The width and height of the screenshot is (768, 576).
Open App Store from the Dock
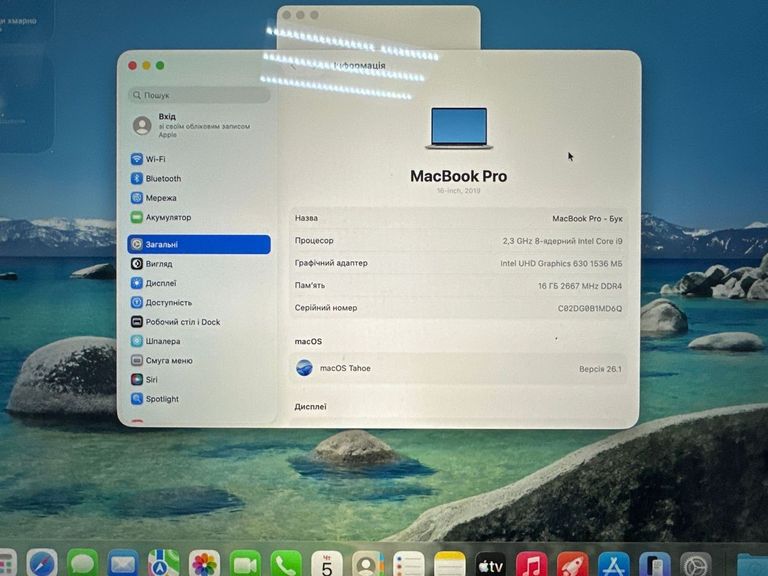[x=613, y=564]
